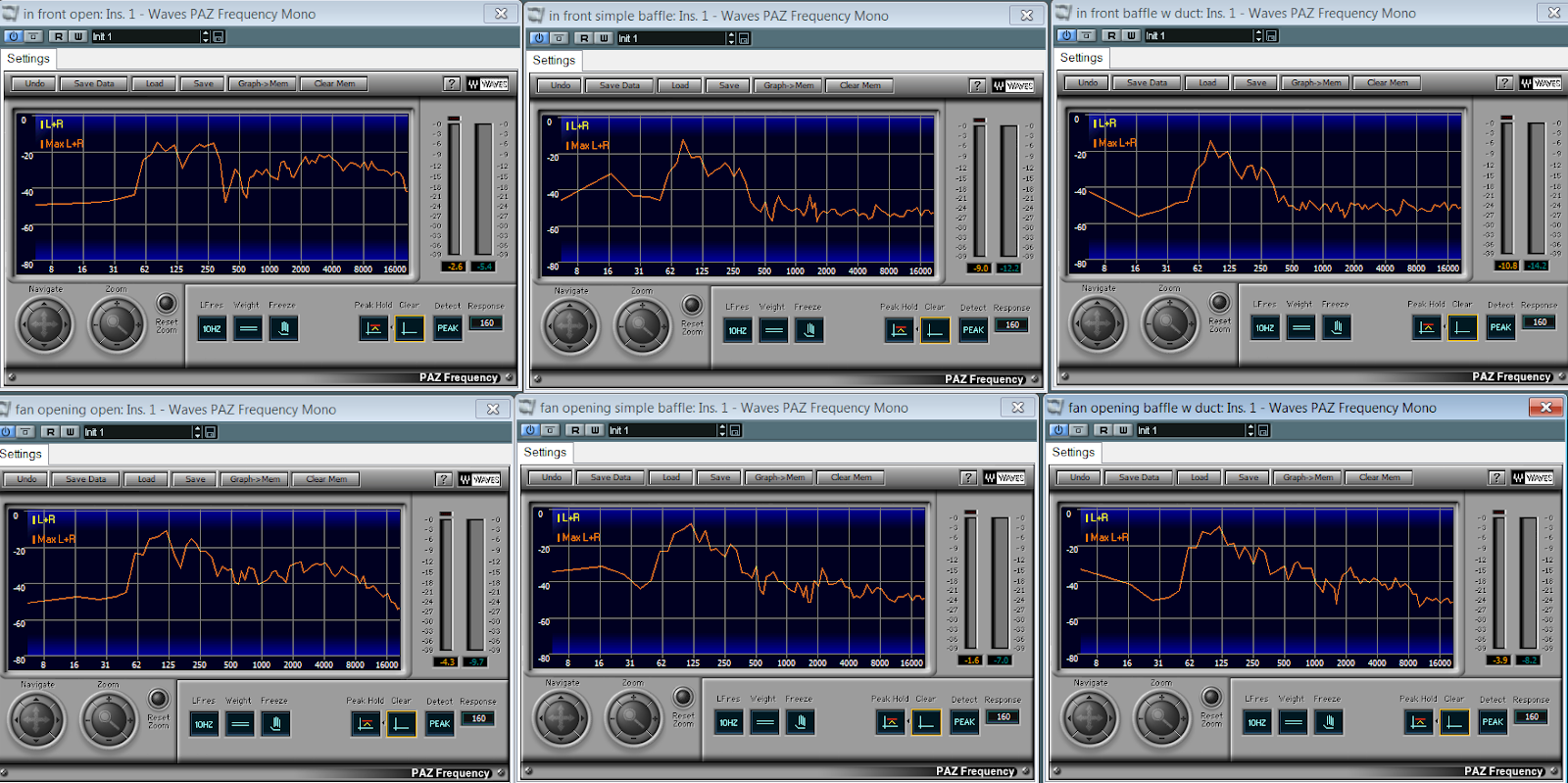Open Init 1 preset dropdown in 'fan opening baffle w duct' window
This screenshot has width=1568, height=783.
tap(1195, 430)
